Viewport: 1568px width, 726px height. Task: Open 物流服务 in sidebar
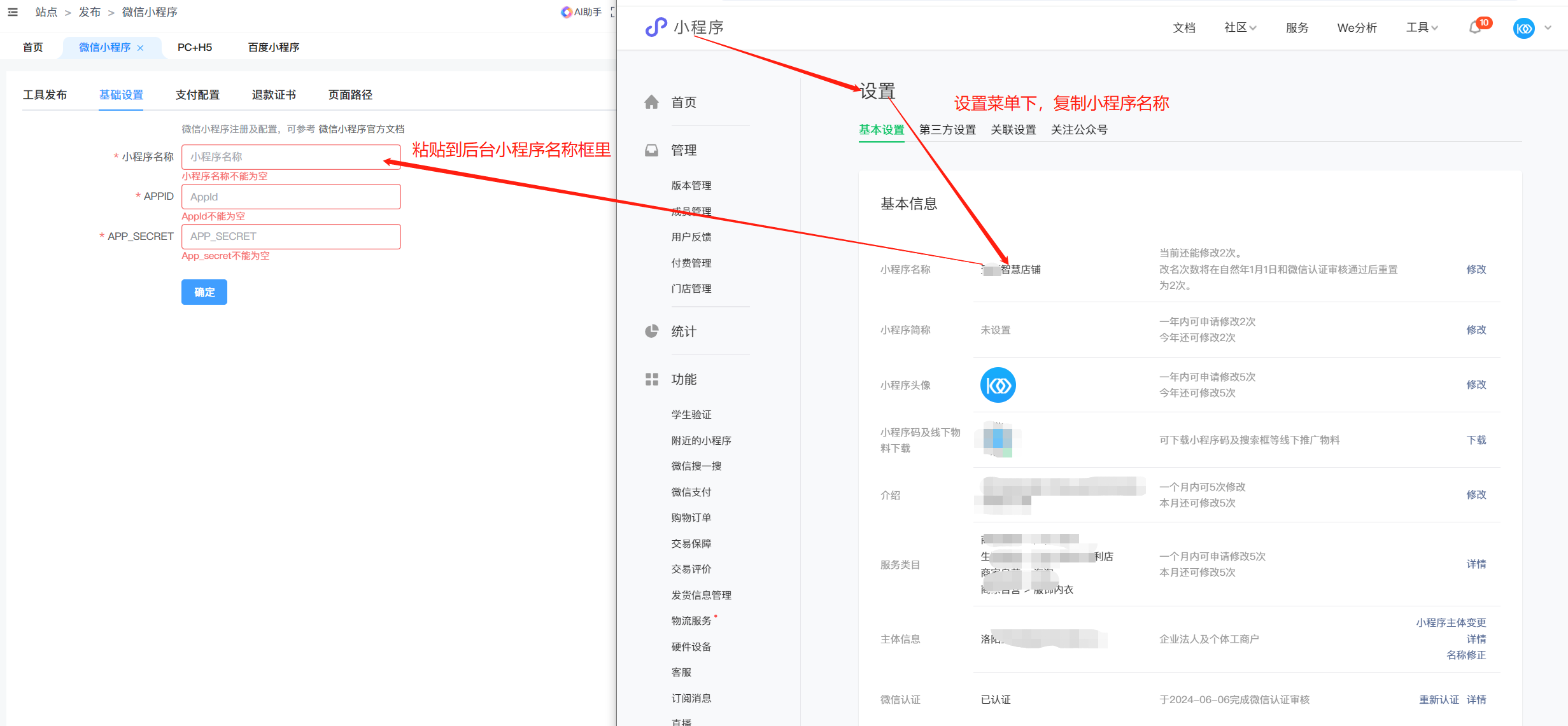tap(691, 620)
